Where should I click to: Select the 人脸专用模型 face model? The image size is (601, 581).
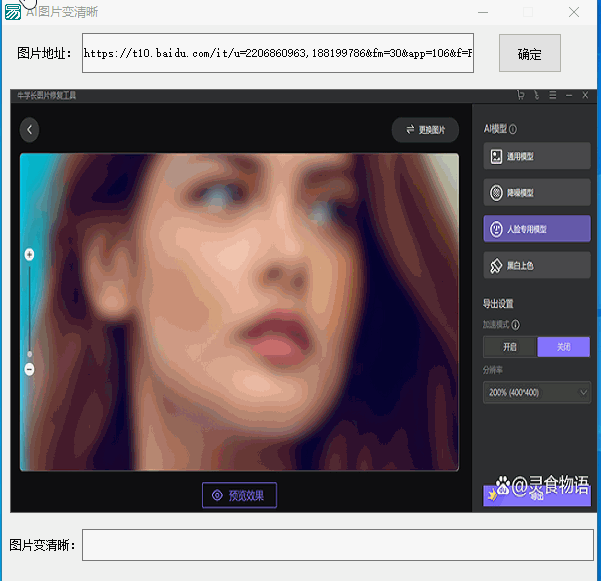click(x=536, y=229)
